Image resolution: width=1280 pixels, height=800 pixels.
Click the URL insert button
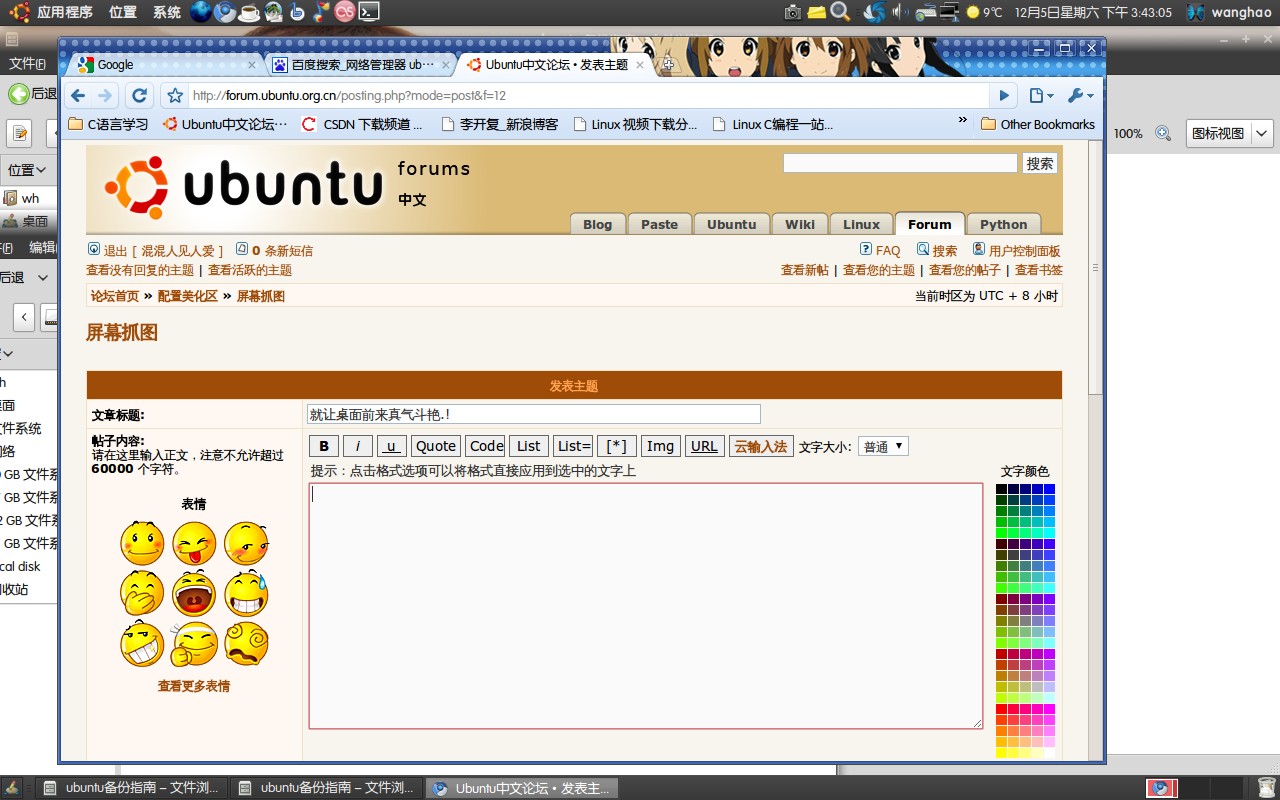[x=704, y=446]
